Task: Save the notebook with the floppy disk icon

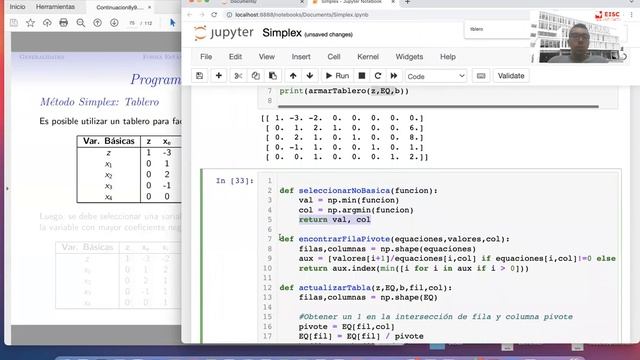Action: point(200,76)
